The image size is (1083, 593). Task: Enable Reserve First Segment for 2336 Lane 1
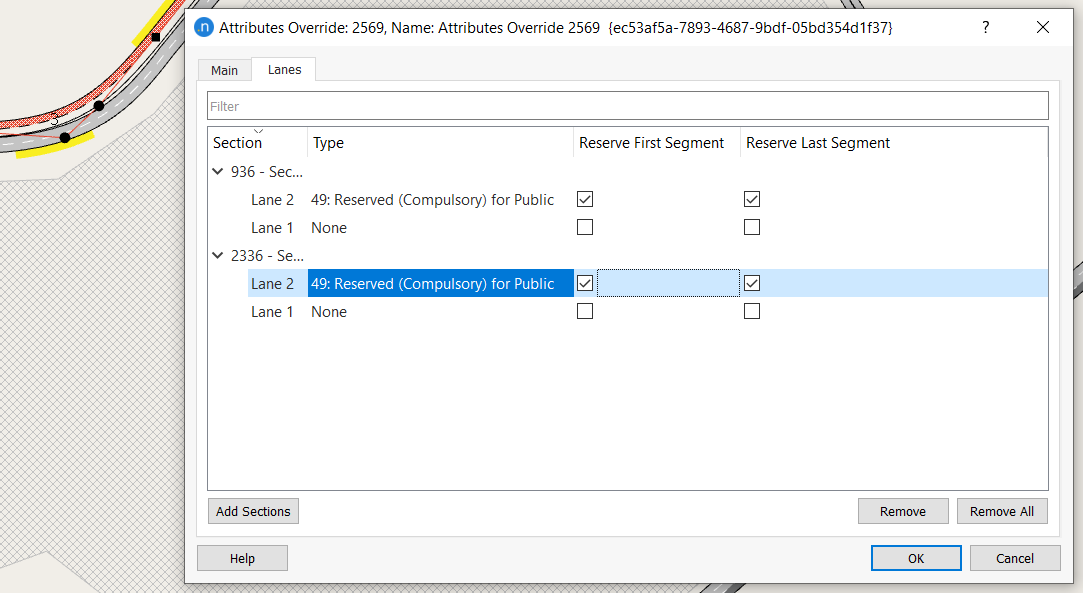585,311
